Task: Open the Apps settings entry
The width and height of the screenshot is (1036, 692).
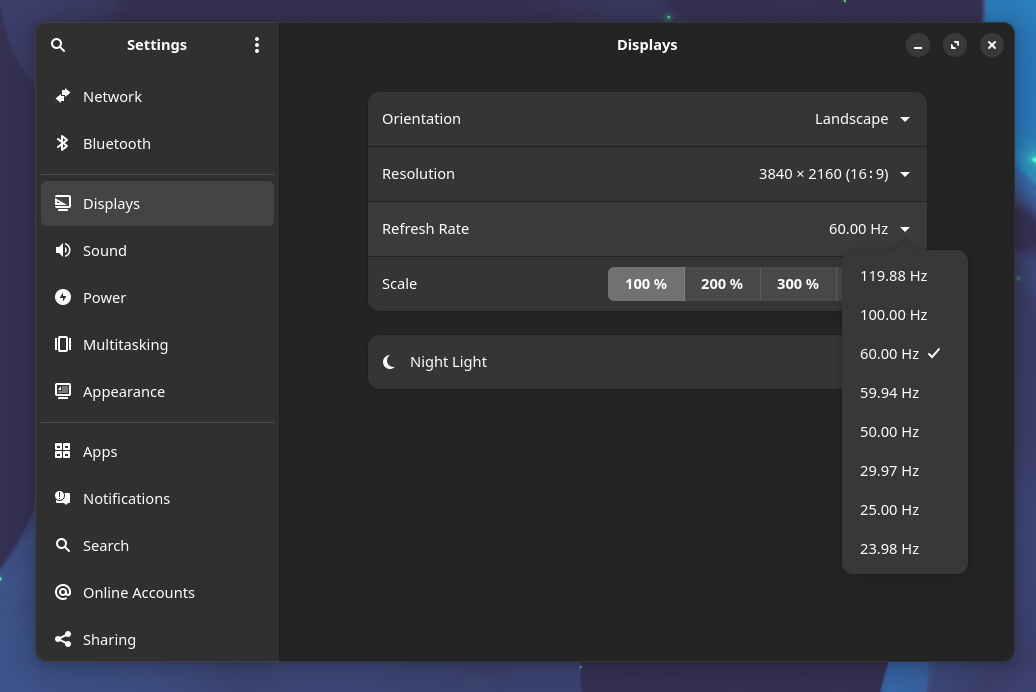Action: click(157, 451)
